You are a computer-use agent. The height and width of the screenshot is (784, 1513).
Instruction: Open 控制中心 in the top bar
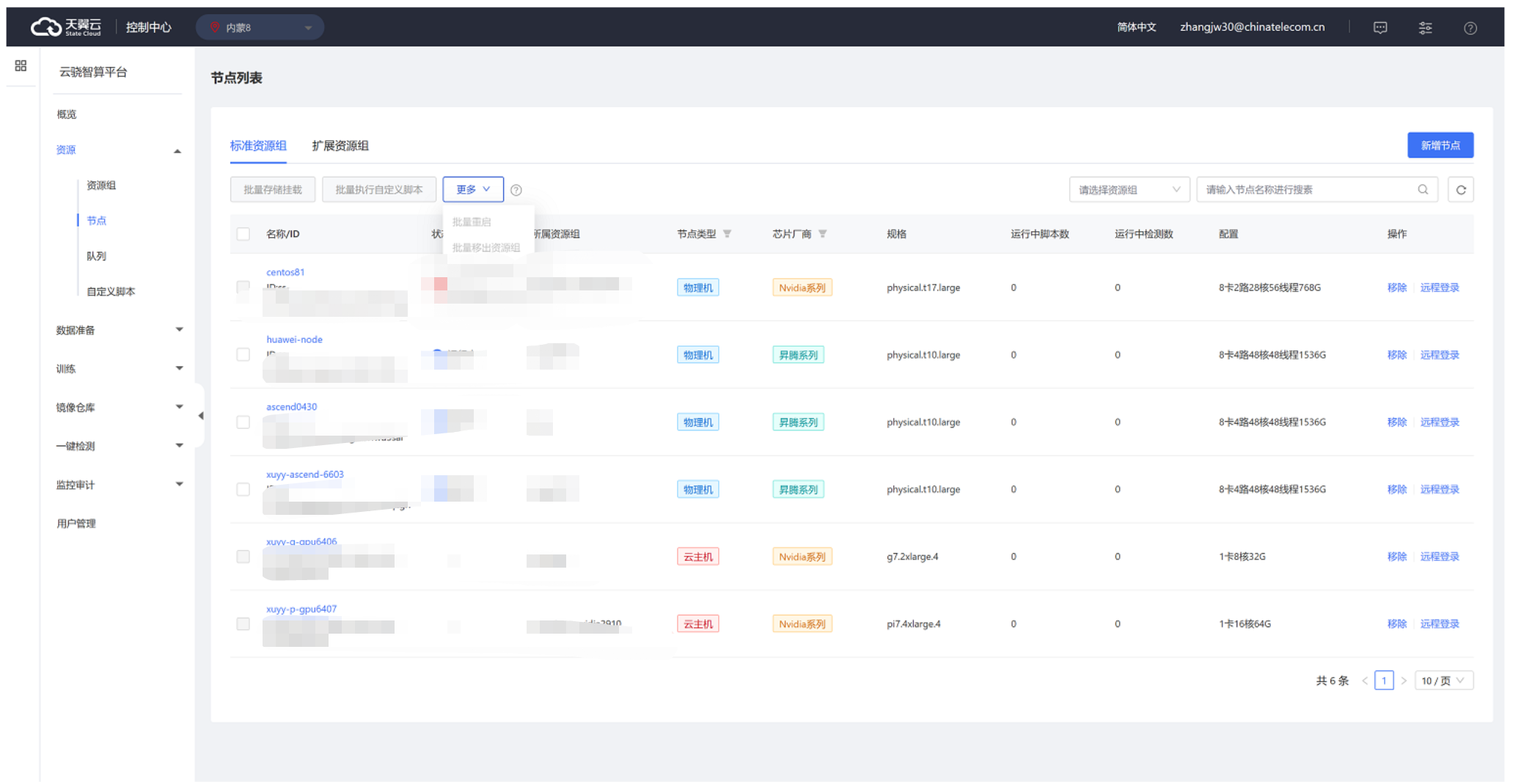click(x=148, y=27)
